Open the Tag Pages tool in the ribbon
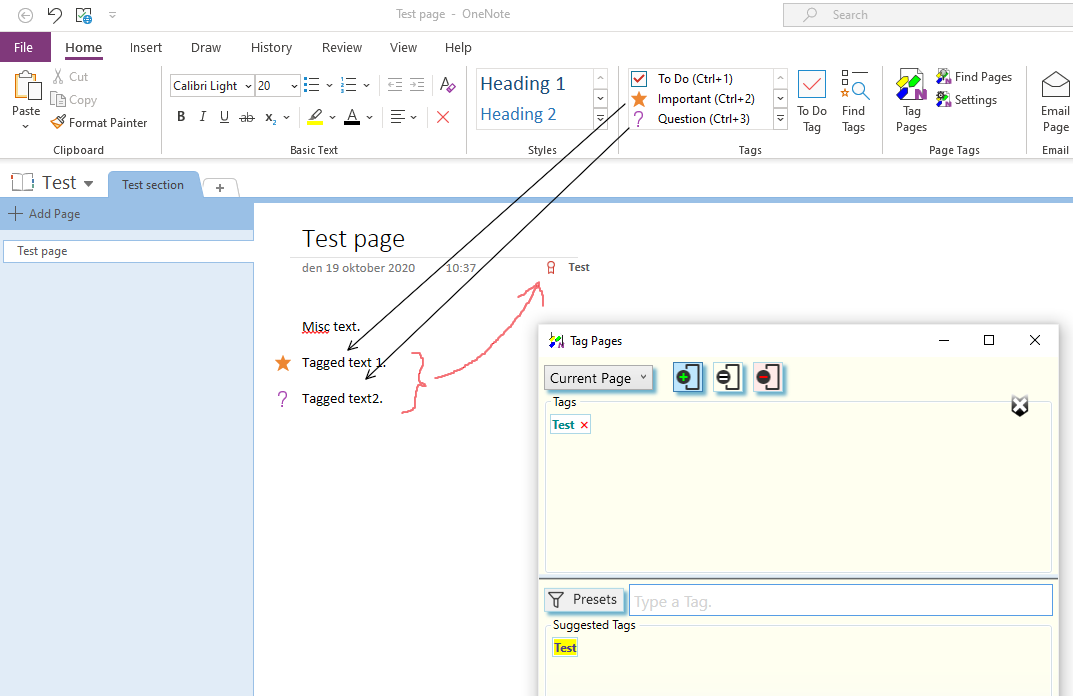 click(911, 101)
